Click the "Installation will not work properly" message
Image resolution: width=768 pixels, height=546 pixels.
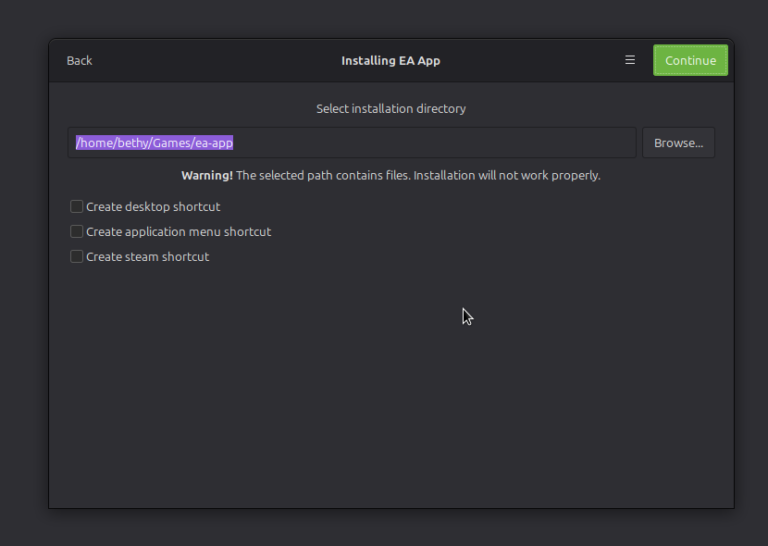(x=506, y=175)
